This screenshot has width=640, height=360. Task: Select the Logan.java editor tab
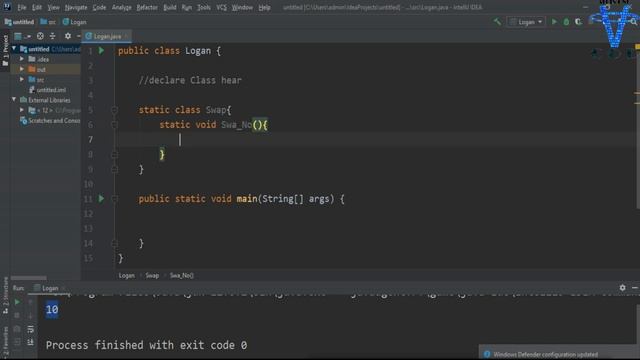pos(107,36)
